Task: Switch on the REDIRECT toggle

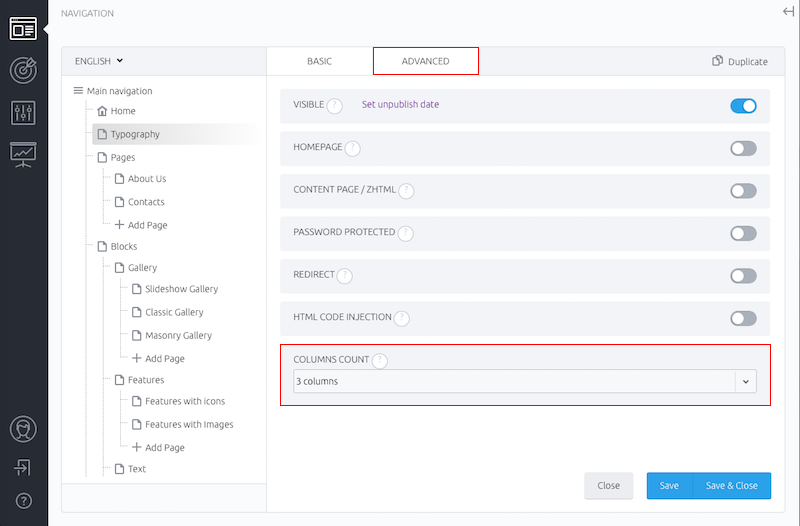Action: tap(743, 276)
